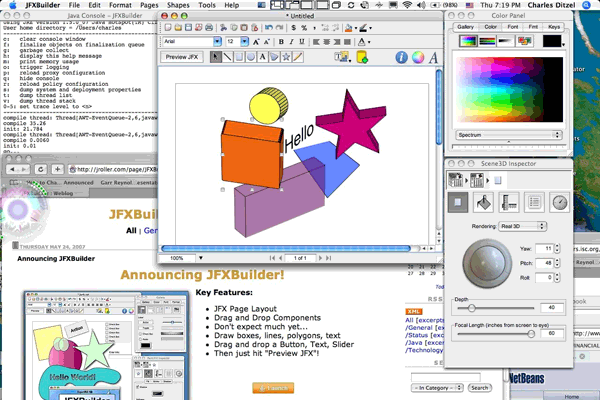Image resolution: width=600 pixels, height=400 pixels.
Task: Toggle Bold formatting
Action: click(x=281, y=42)
